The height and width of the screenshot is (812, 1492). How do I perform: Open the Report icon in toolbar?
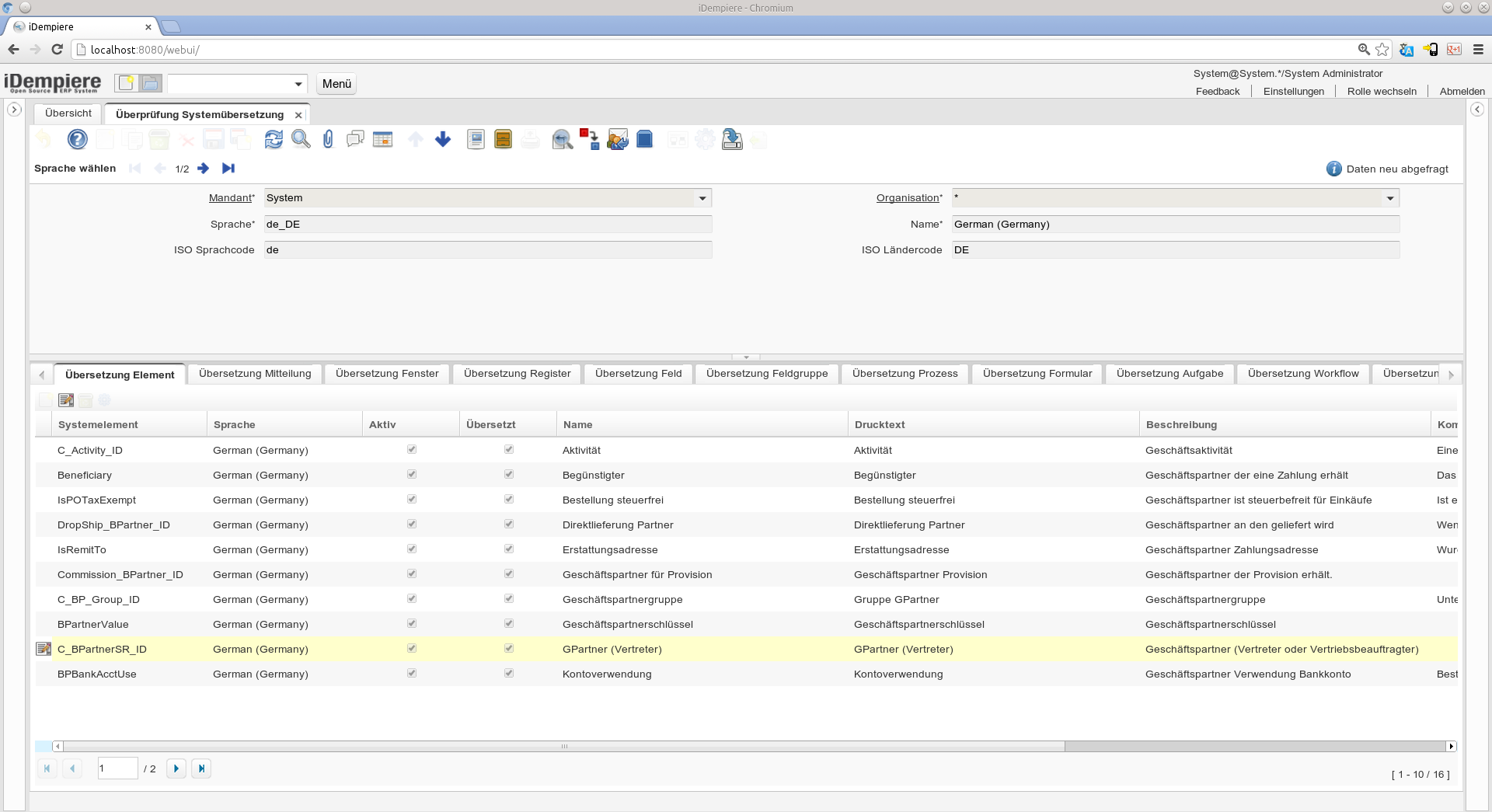pyautogui.click(x=476, y=139)
